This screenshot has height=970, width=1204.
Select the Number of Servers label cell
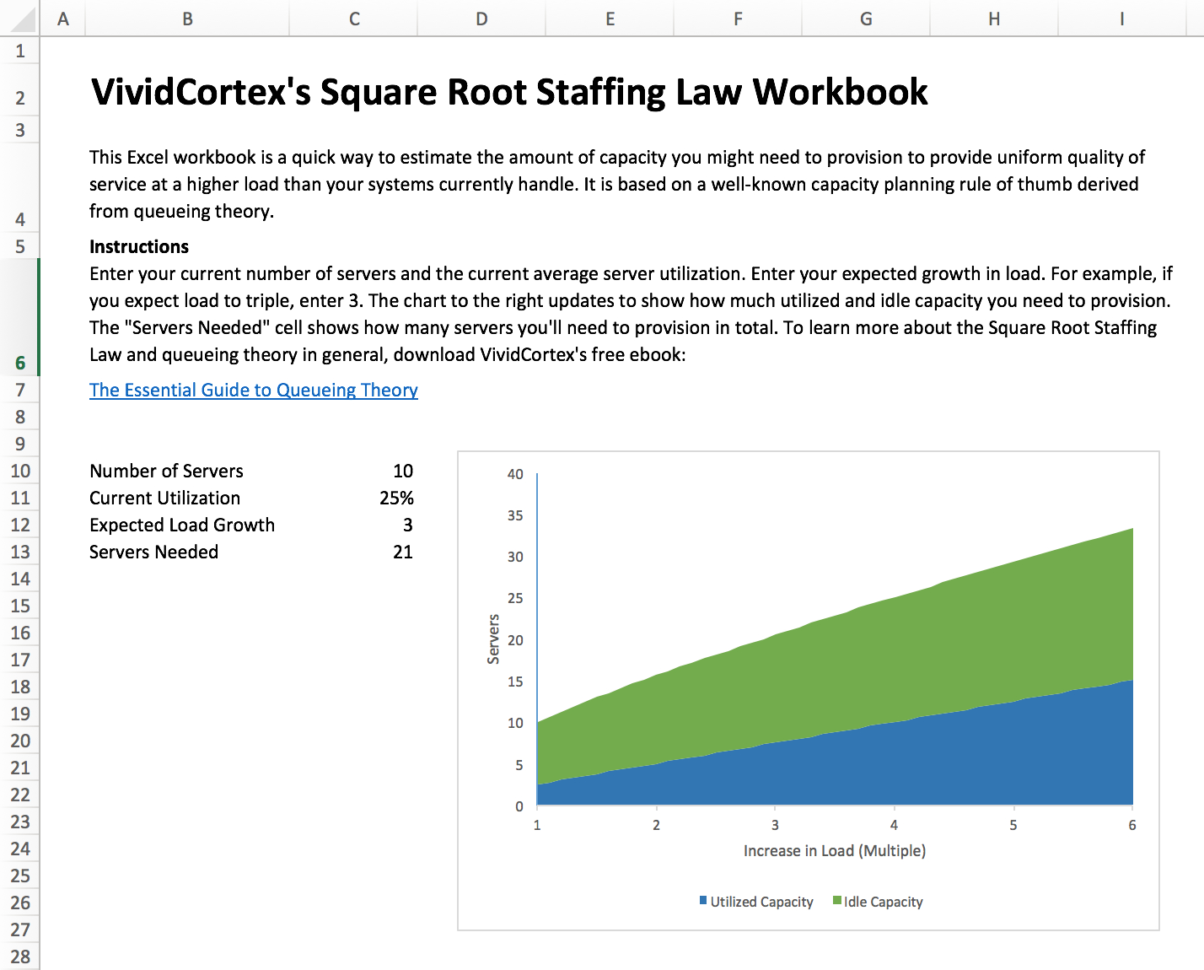[165, 470]
